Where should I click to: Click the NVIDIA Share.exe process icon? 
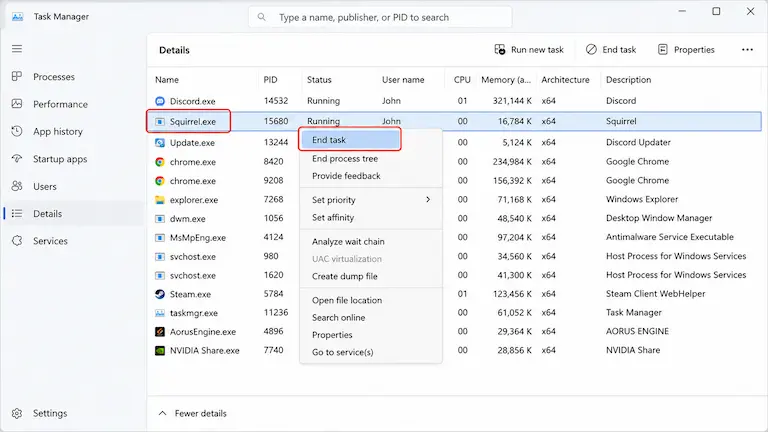pos(160,351)
